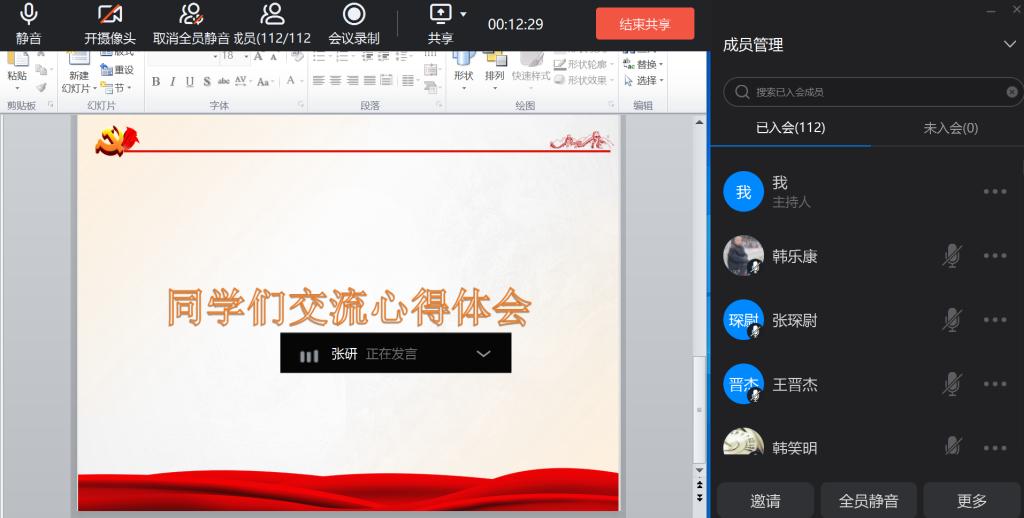Open more options for 韩乐康
1024x518 pixels.
[x=994, y=256]
